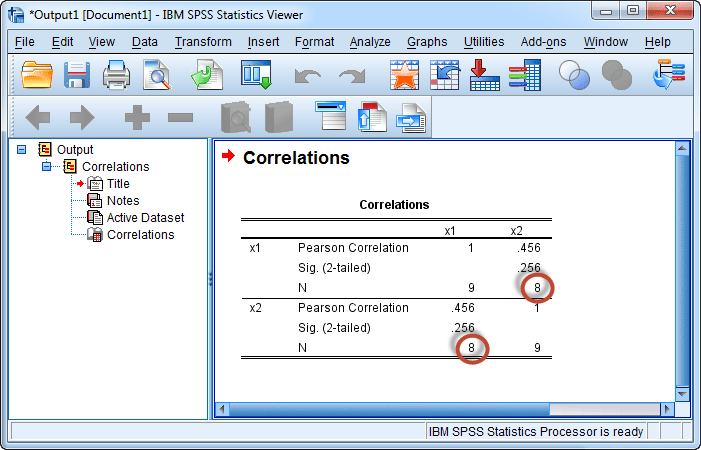Image resolution: width=701 pixels, height=450 pixels.
Task: Click 'IBM SPSS Statistics Processor is ready' status
Action: pyautogui.click(x=536, y=432)
